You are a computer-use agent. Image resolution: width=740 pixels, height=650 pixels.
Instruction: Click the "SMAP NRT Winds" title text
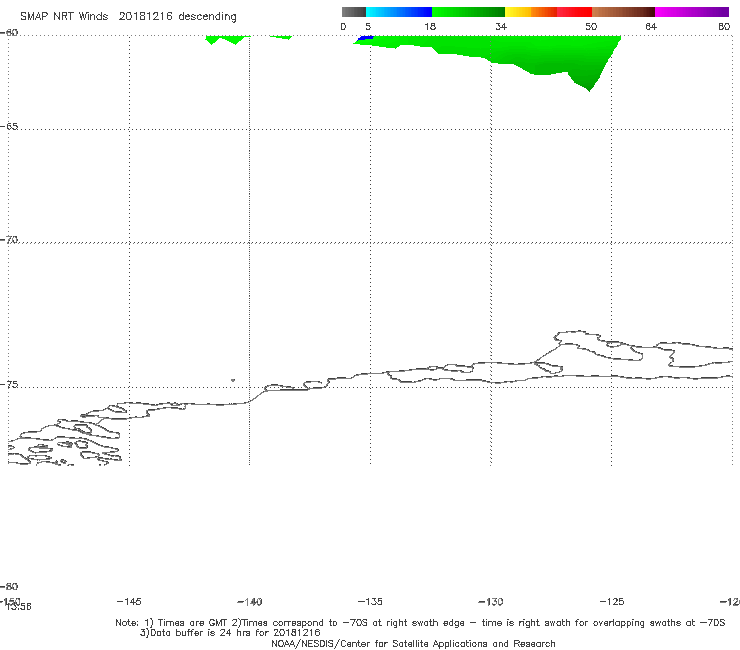pos(64,16)
